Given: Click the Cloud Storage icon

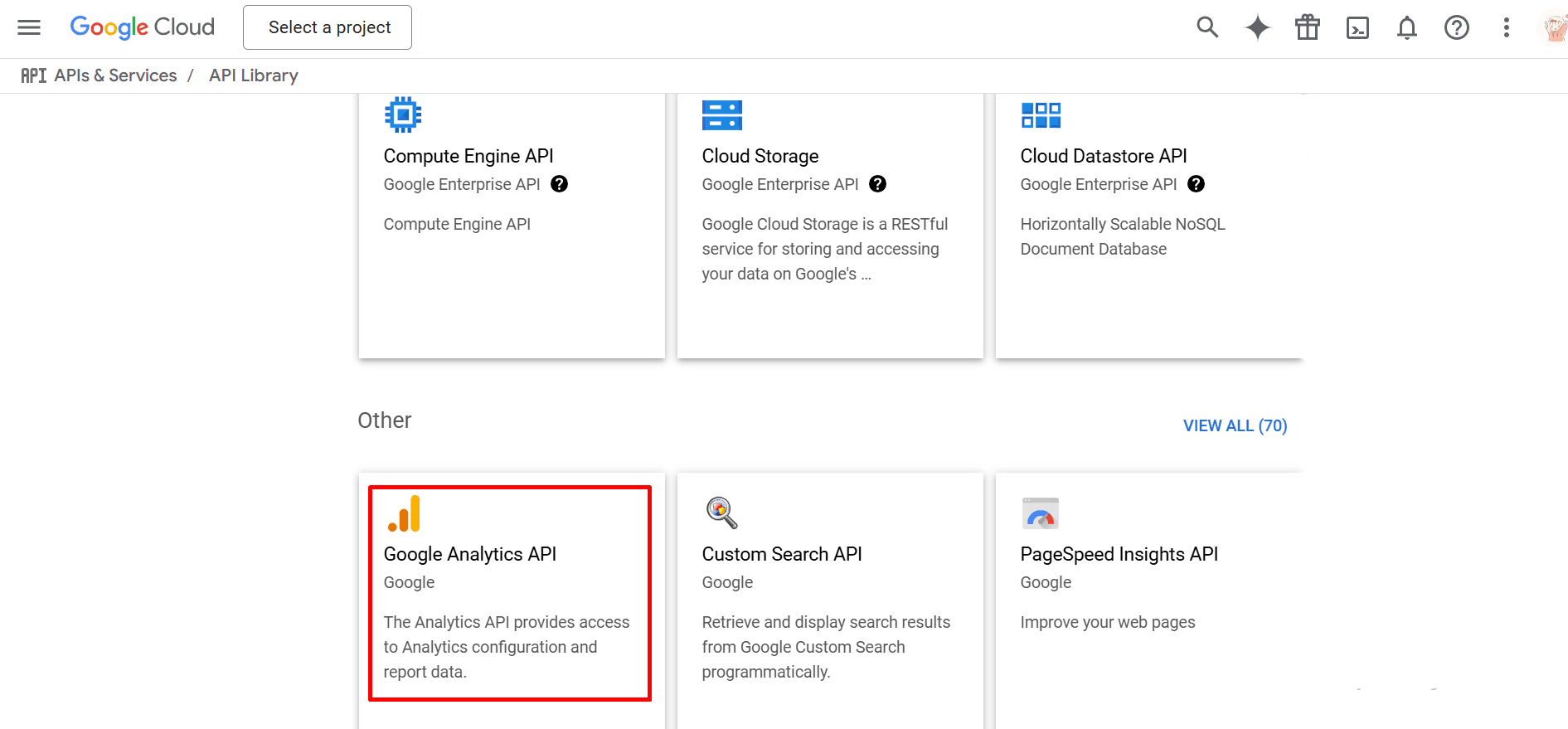Looking at the screenshot, I should tap(722, 115).
